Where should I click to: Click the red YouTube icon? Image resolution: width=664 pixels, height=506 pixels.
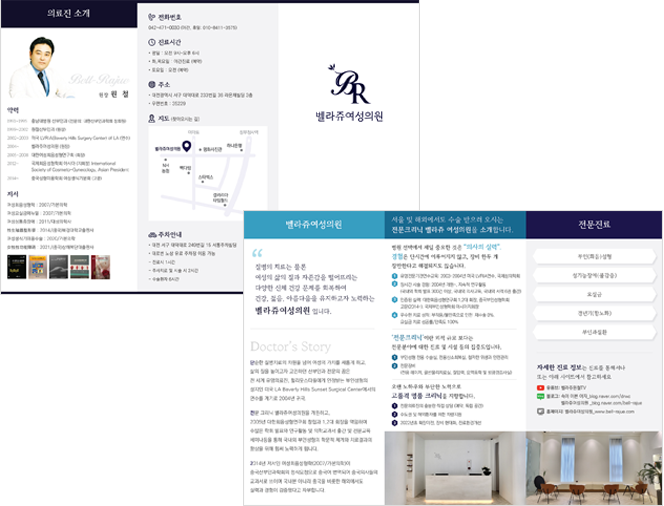pos(540,387)
